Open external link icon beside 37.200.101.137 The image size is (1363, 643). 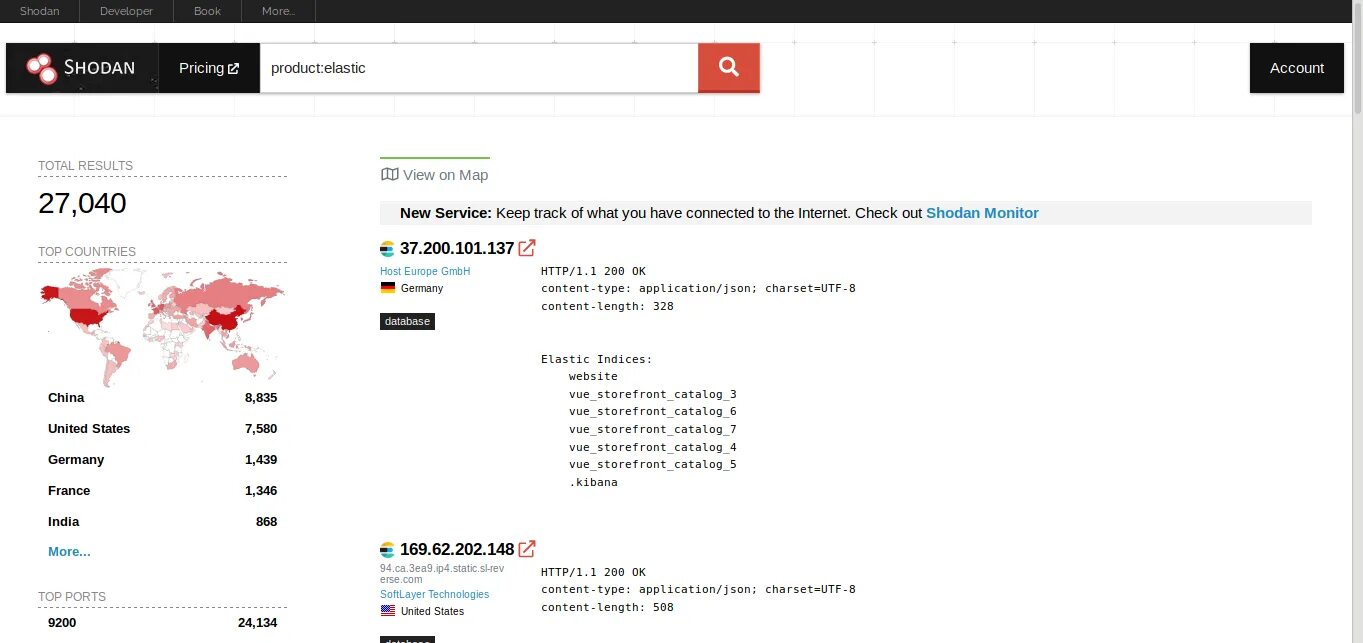[527, 248]
